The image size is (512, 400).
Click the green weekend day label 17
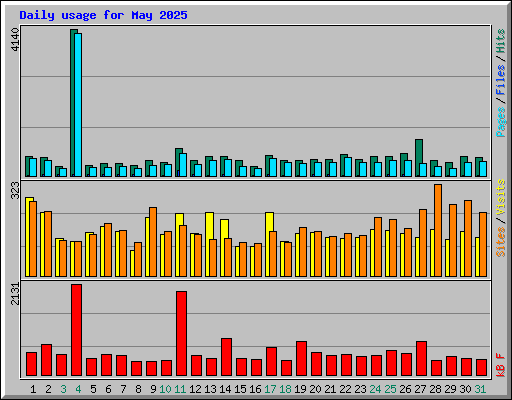pos(270,389)
